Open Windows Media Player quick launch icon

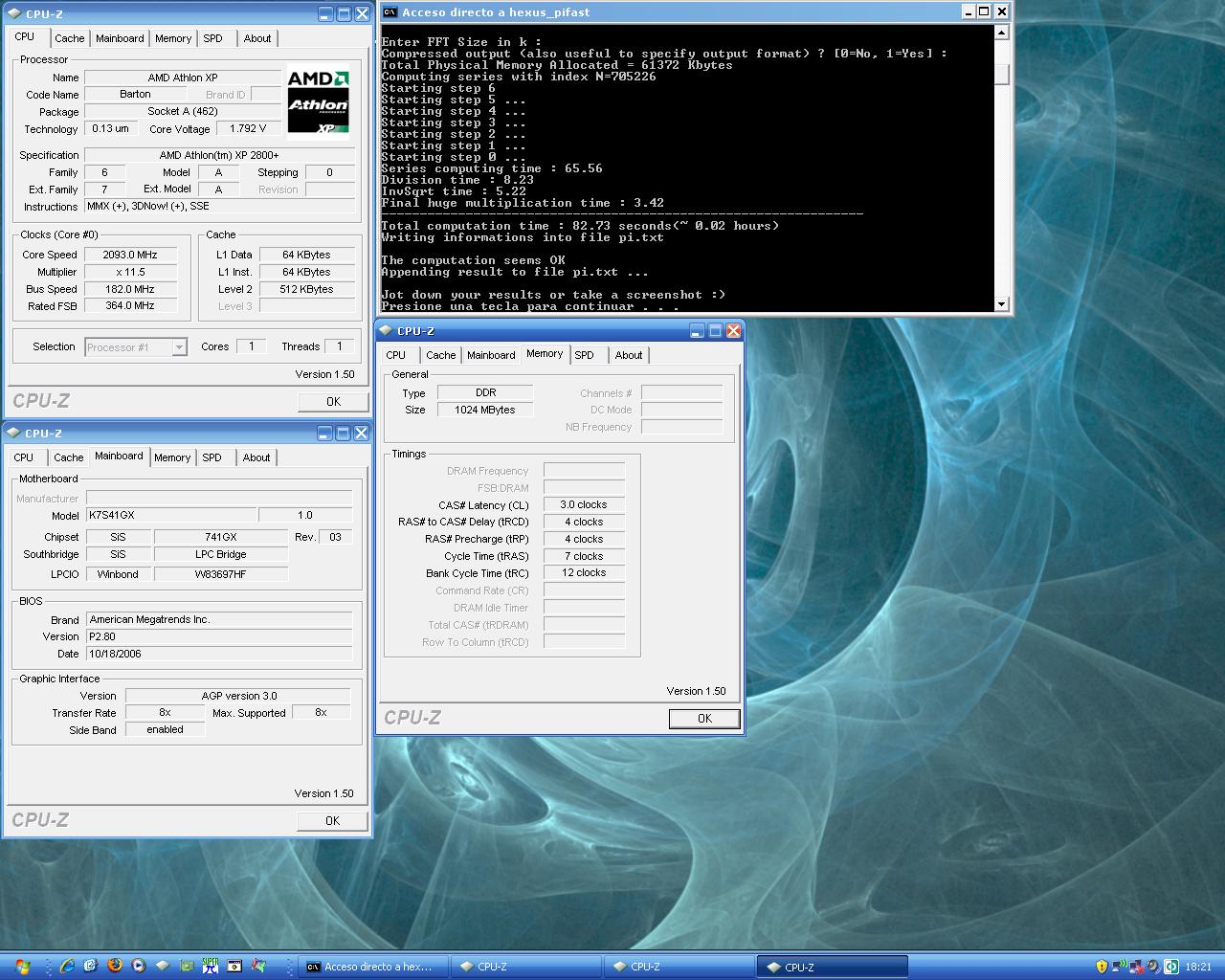(139, 966)
